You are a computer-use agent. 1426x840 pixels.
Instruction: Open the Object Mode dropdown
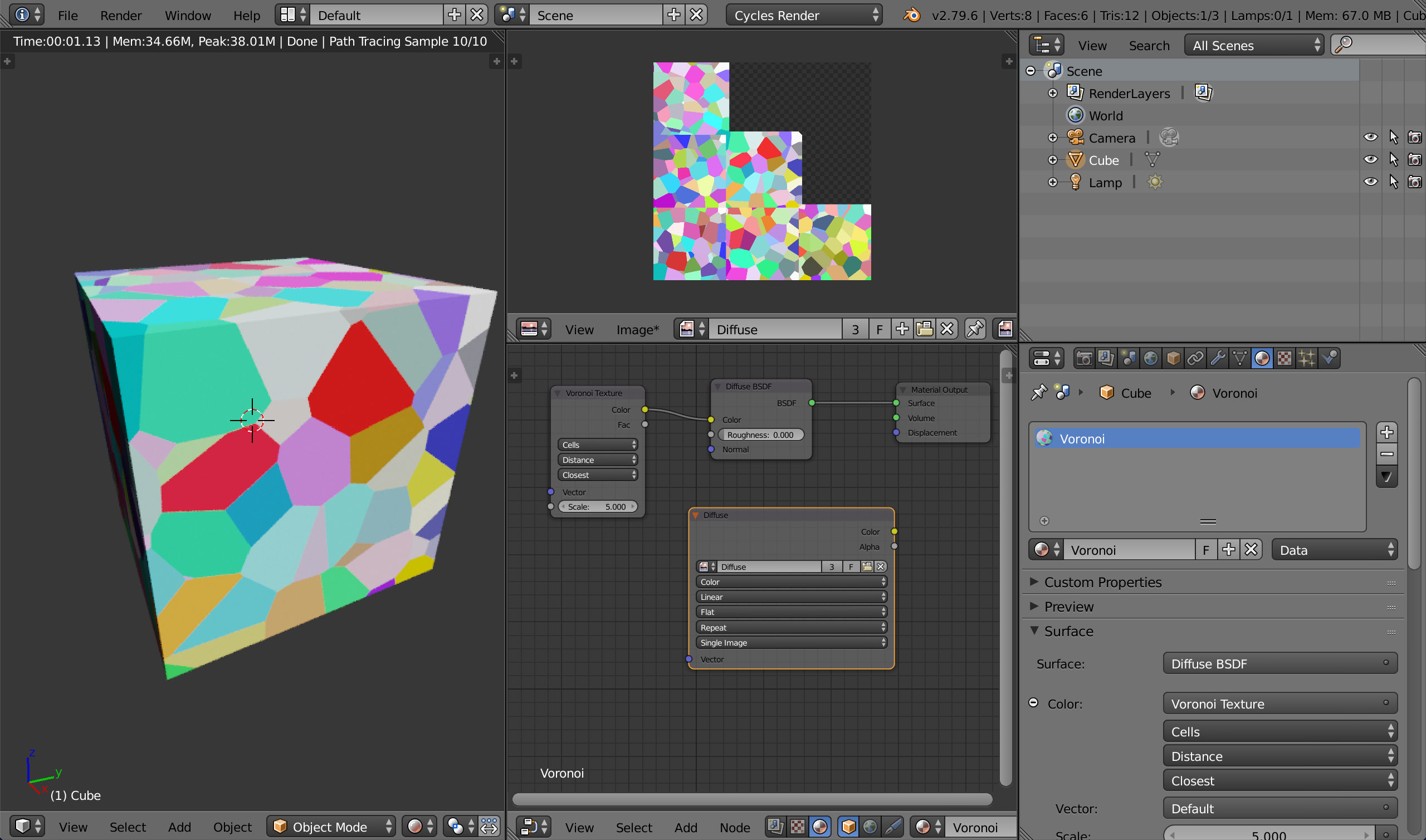pyautogui.click(x=331, y=827)
